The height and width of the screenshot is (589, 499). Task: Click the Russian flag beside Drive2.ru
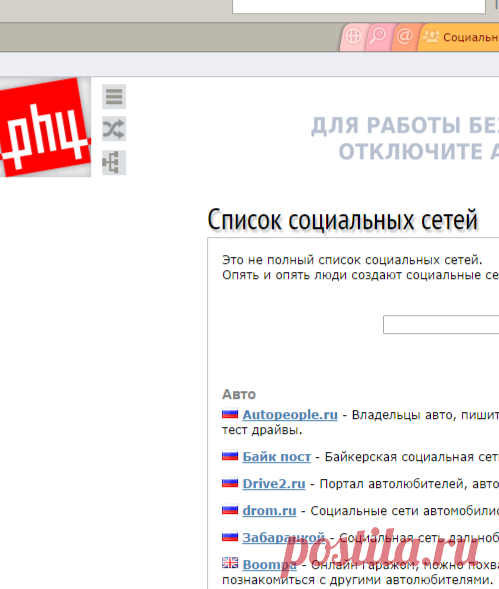tap(230, 483)
